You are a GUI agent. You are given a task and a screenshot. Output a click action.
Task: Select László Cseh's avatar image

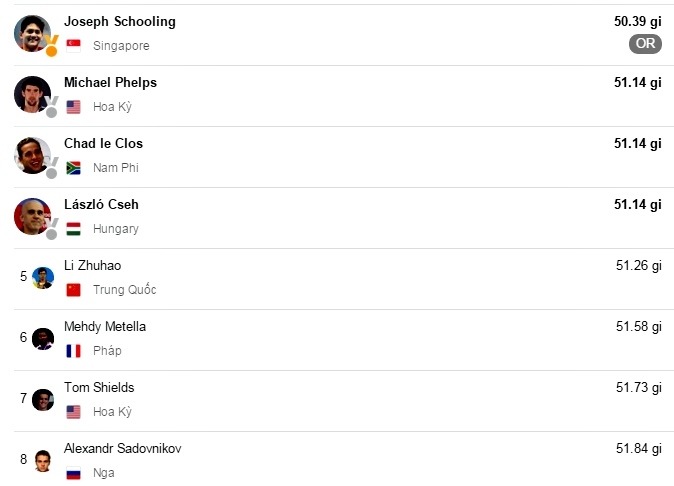pyautogui.click(x=31, y=216)
